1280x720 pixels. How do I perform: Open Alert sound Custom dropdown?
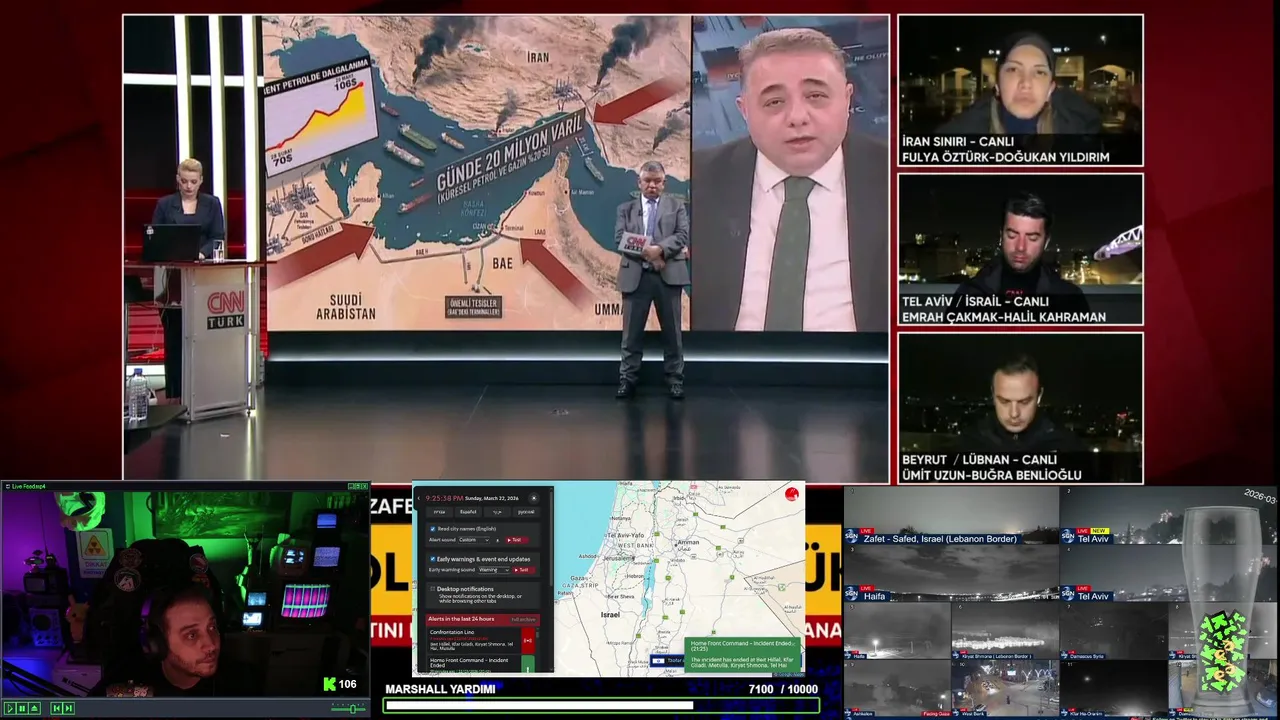pos(474,540)
